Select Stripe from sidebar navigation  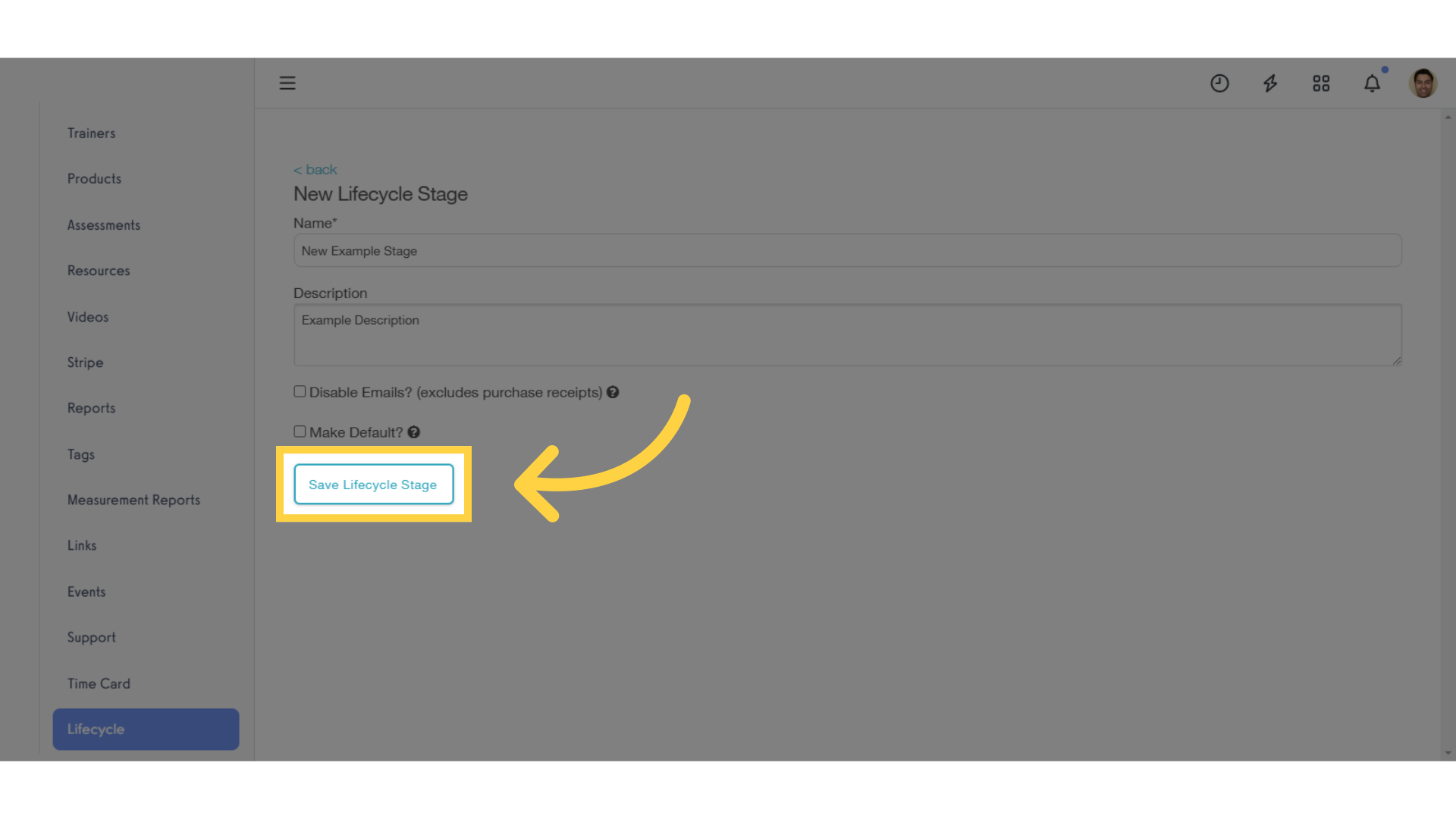85,362
